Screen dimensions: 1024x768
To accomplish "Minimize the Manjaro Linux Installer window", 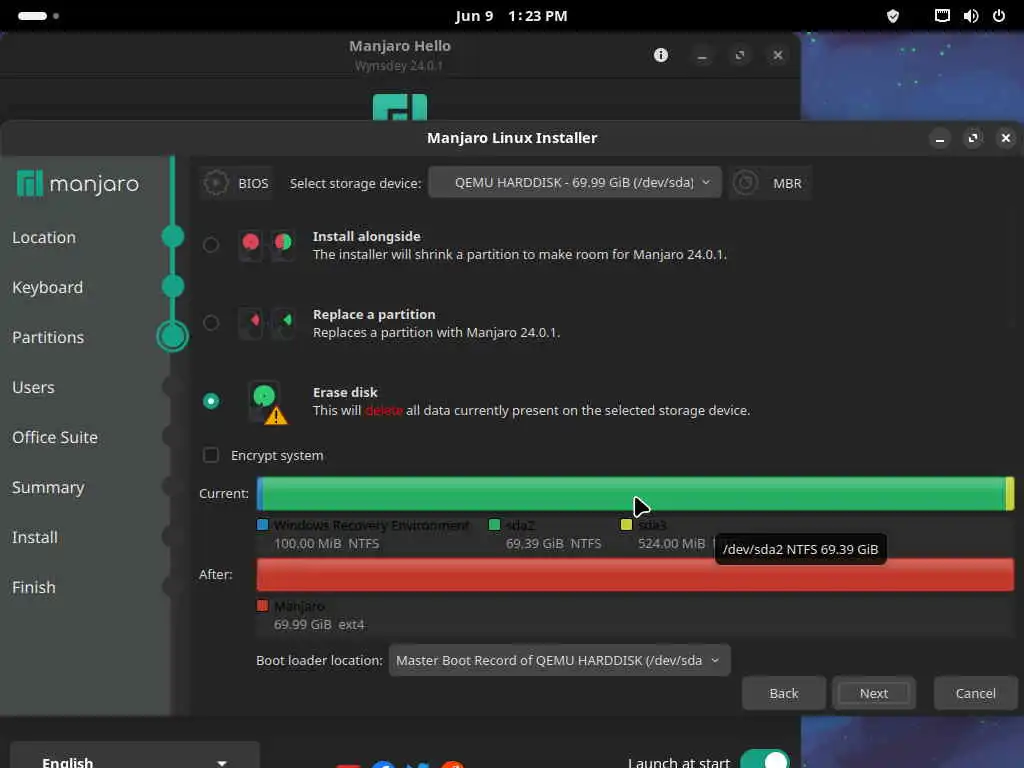I will (940, 138).
